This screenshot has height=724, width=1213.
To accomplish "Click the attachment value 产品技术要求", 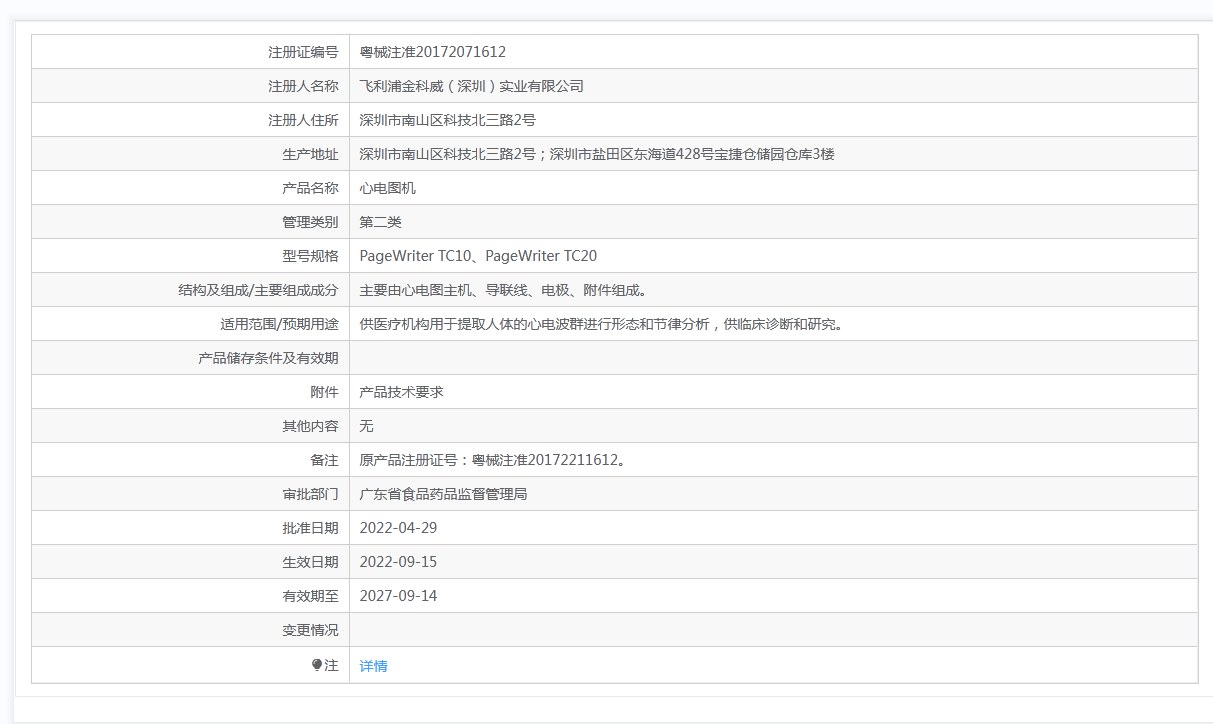I will [x=401, y=392].
